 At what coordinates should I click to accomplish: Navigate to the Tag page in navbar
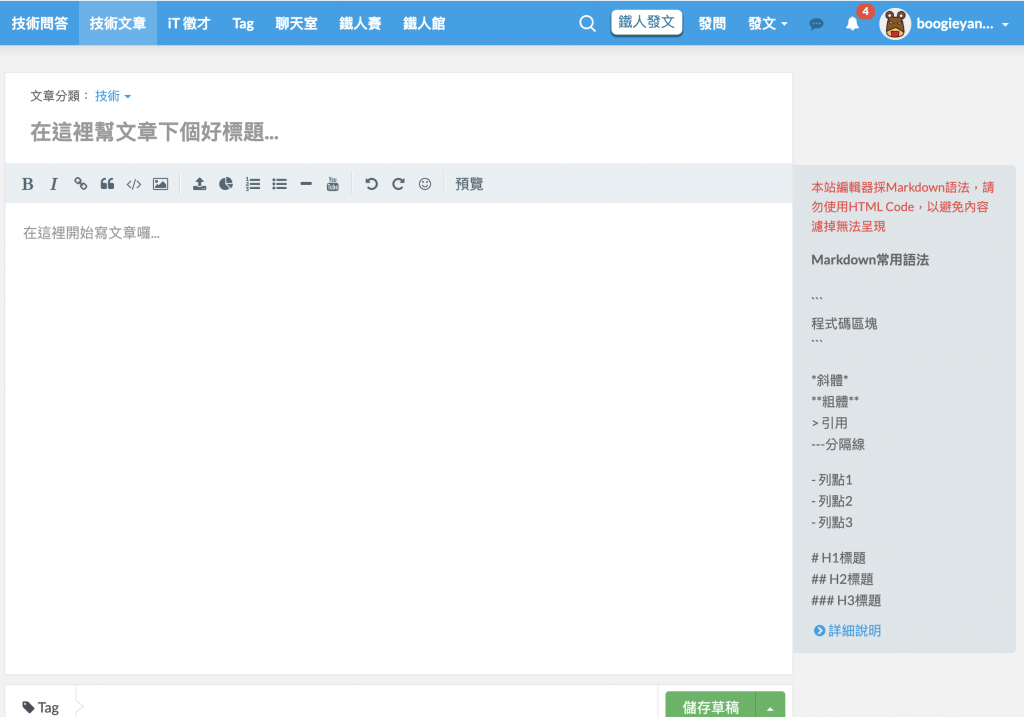(x=243, y=24)
